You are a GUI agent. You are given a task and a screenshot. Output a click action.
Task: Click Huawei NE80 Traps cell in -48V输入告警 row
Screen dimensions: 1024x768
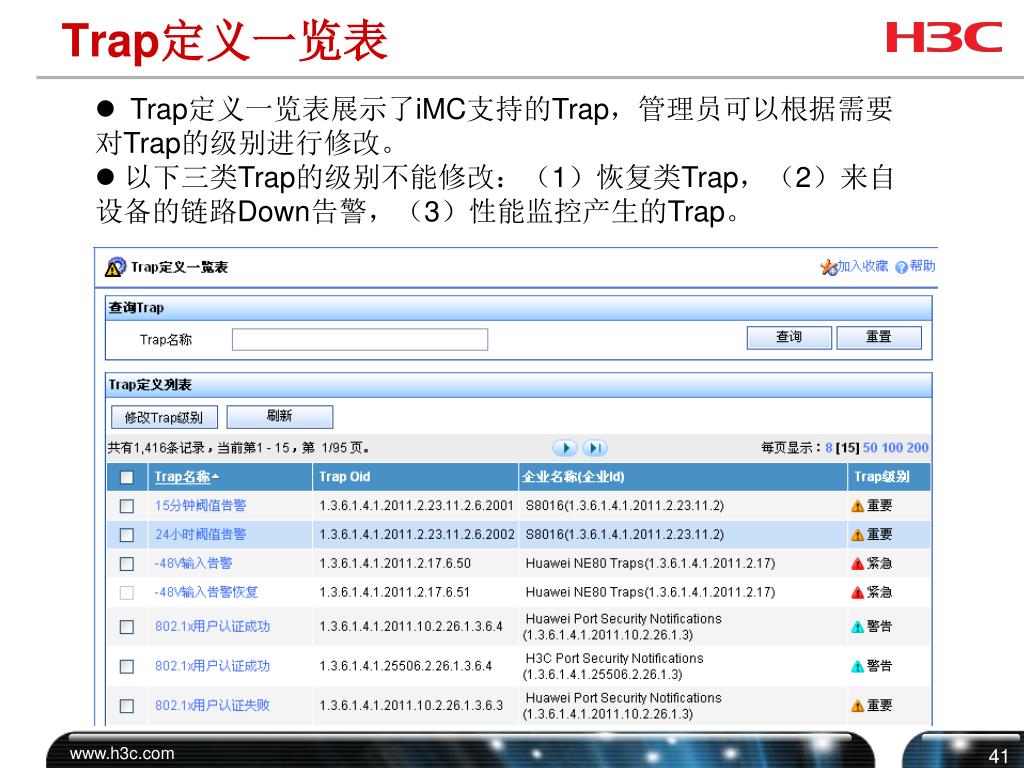[650, 563]
